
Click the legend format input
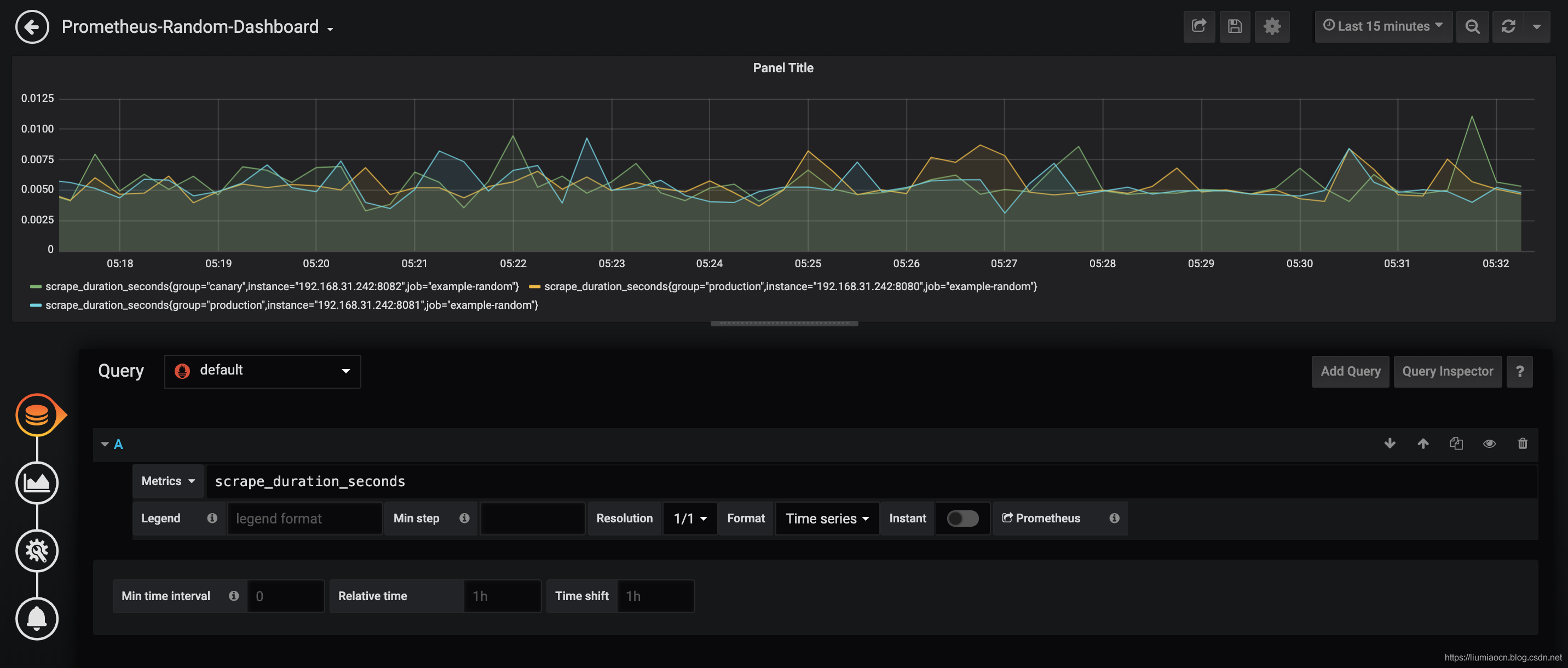click(x=304, y=518)
